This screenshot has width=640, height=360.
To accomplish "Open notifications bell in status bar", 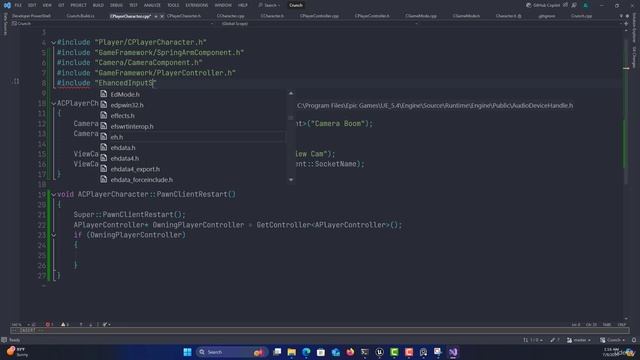I will [x=633, y=340].
